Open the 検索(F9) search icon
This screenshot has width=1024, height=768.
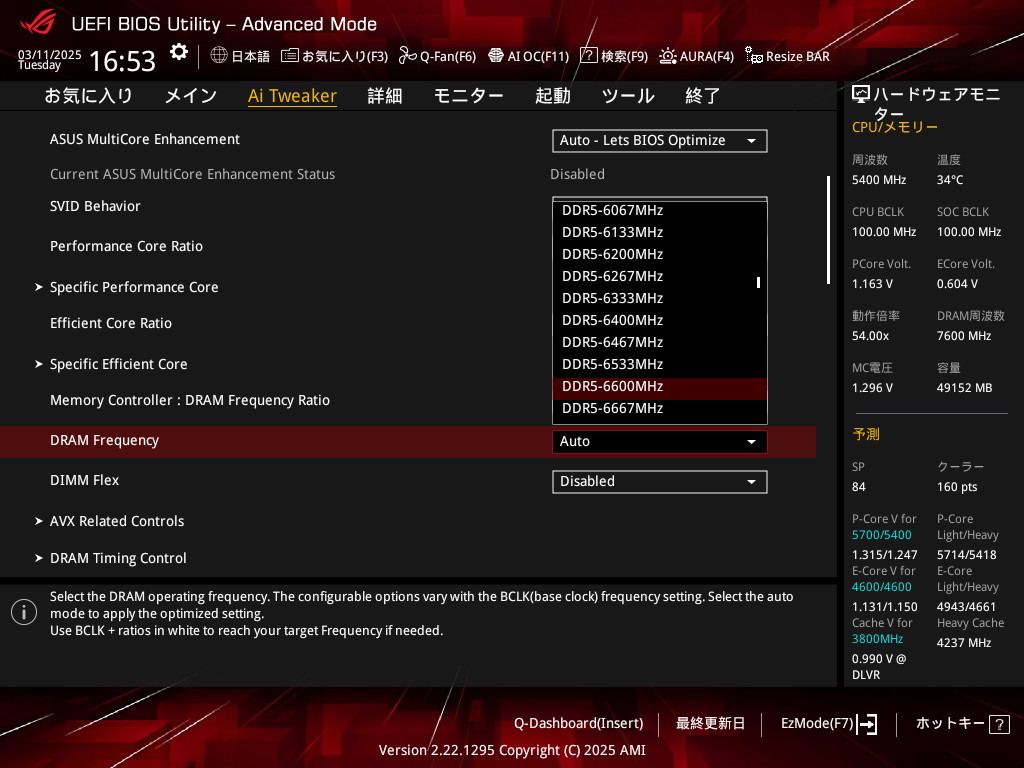tap(589, 56)
